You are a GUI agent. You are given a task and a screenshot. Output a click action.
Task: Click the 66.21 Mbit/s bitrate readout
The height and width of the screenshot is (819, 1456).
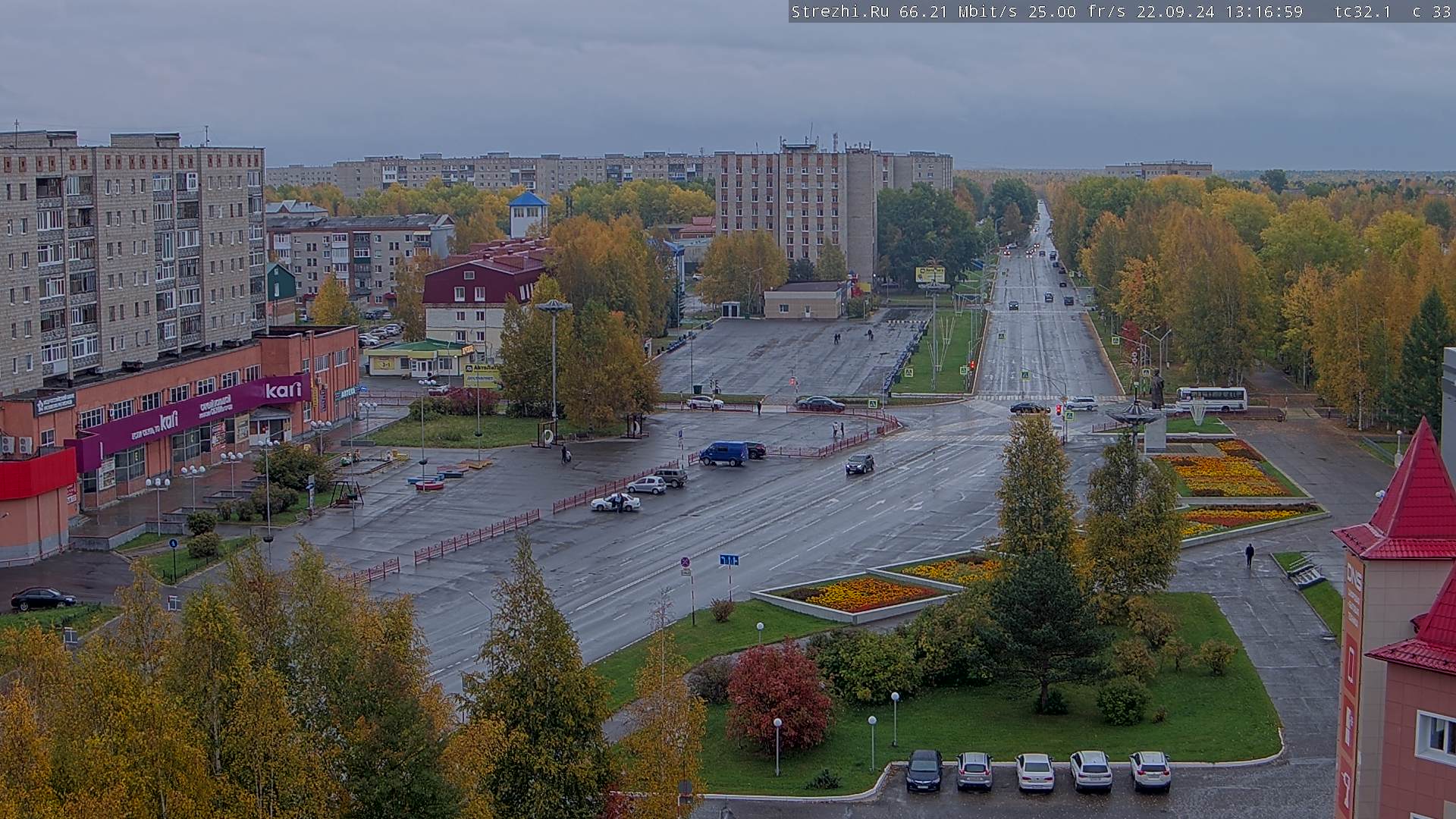coord(959,11)
